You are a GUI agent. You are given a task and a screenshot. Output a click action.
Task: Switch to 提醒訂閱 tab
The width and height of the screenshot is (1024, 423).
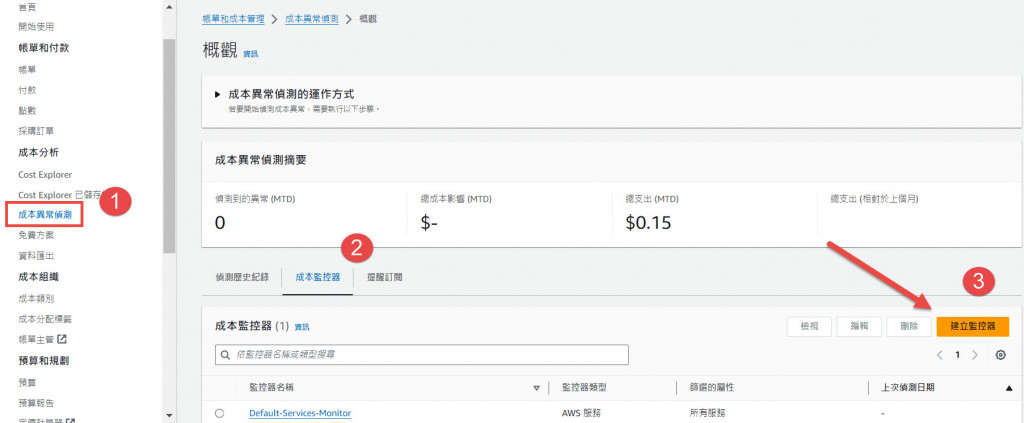[x=385, y=277]
